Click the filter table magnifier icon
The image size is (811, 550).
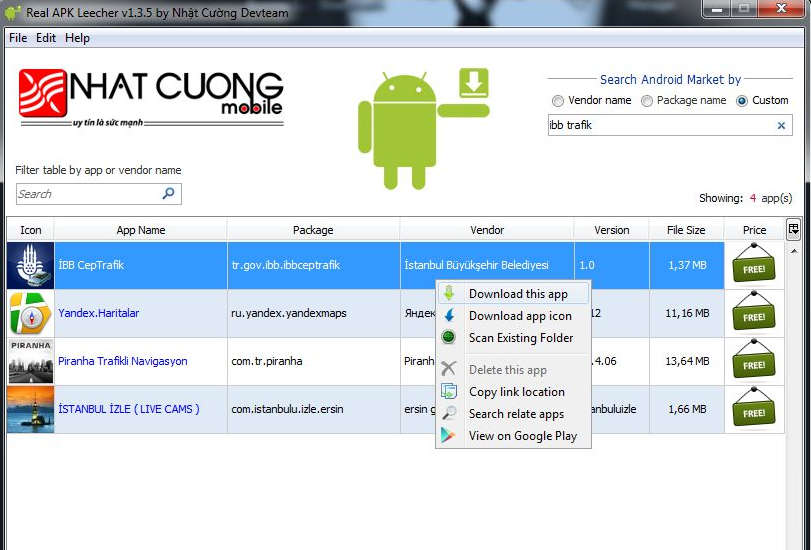pyautogui.click(x=169, y=194)
